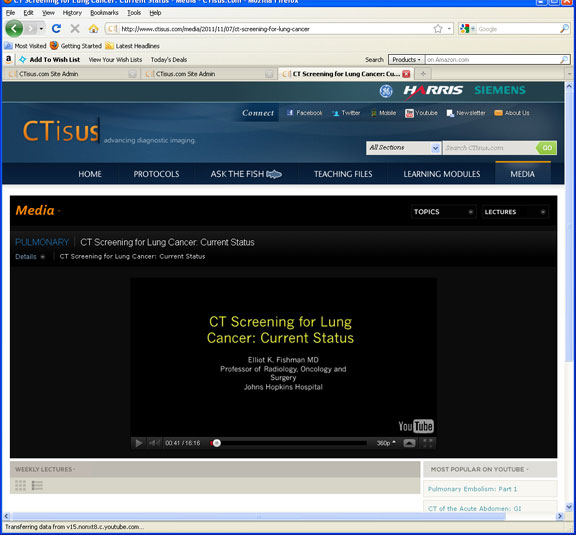Expand the LECTURES dropdown
576x535 pixels.
click(x=515, y=212)
